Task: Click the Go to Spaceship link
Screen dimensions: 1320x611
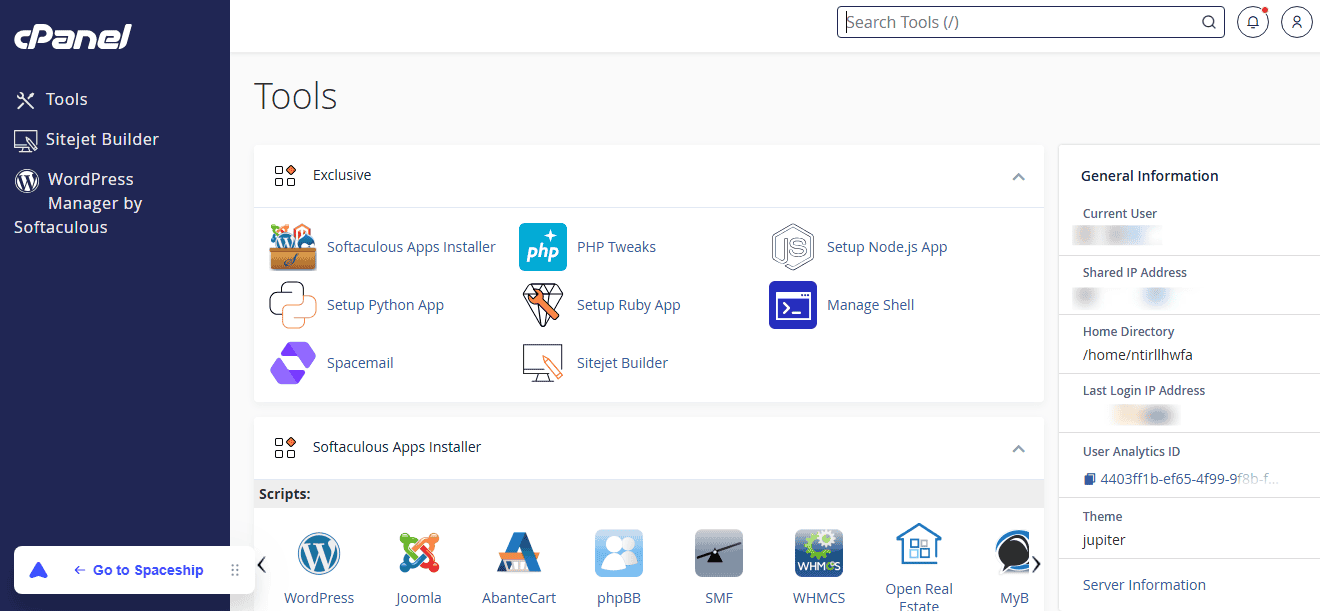Action: pyautogui.click(x=138, y=570)
